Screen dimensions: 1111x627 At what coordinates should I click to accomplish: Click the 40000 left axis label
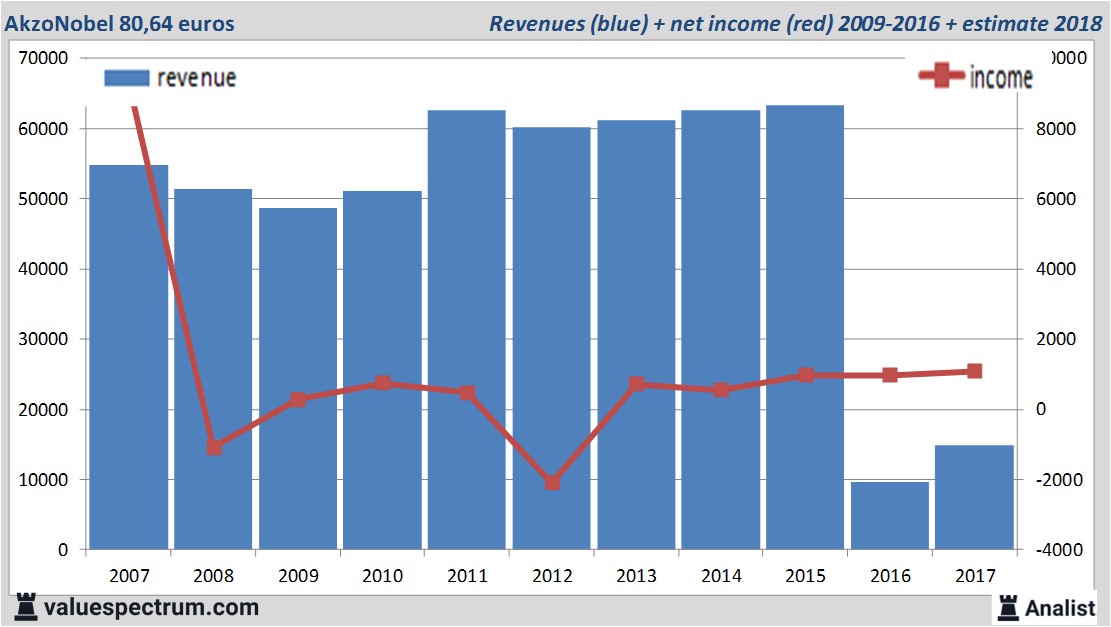pos(43,269)
